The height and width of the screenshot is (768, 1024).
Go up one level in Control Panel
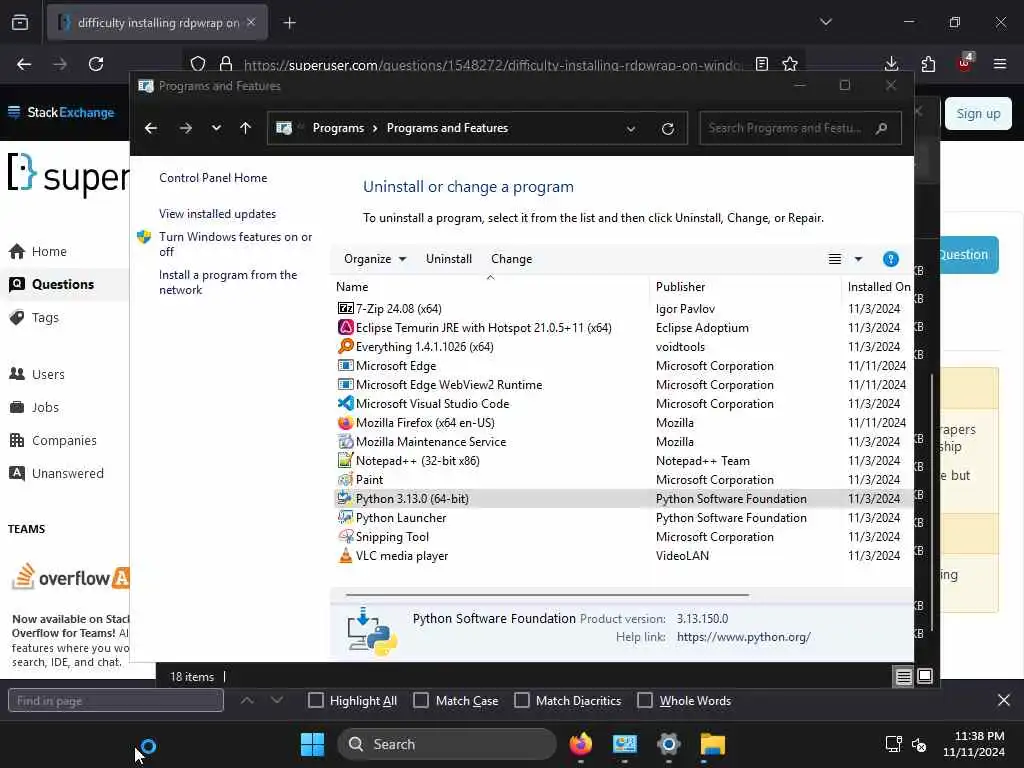coord(245,128)
